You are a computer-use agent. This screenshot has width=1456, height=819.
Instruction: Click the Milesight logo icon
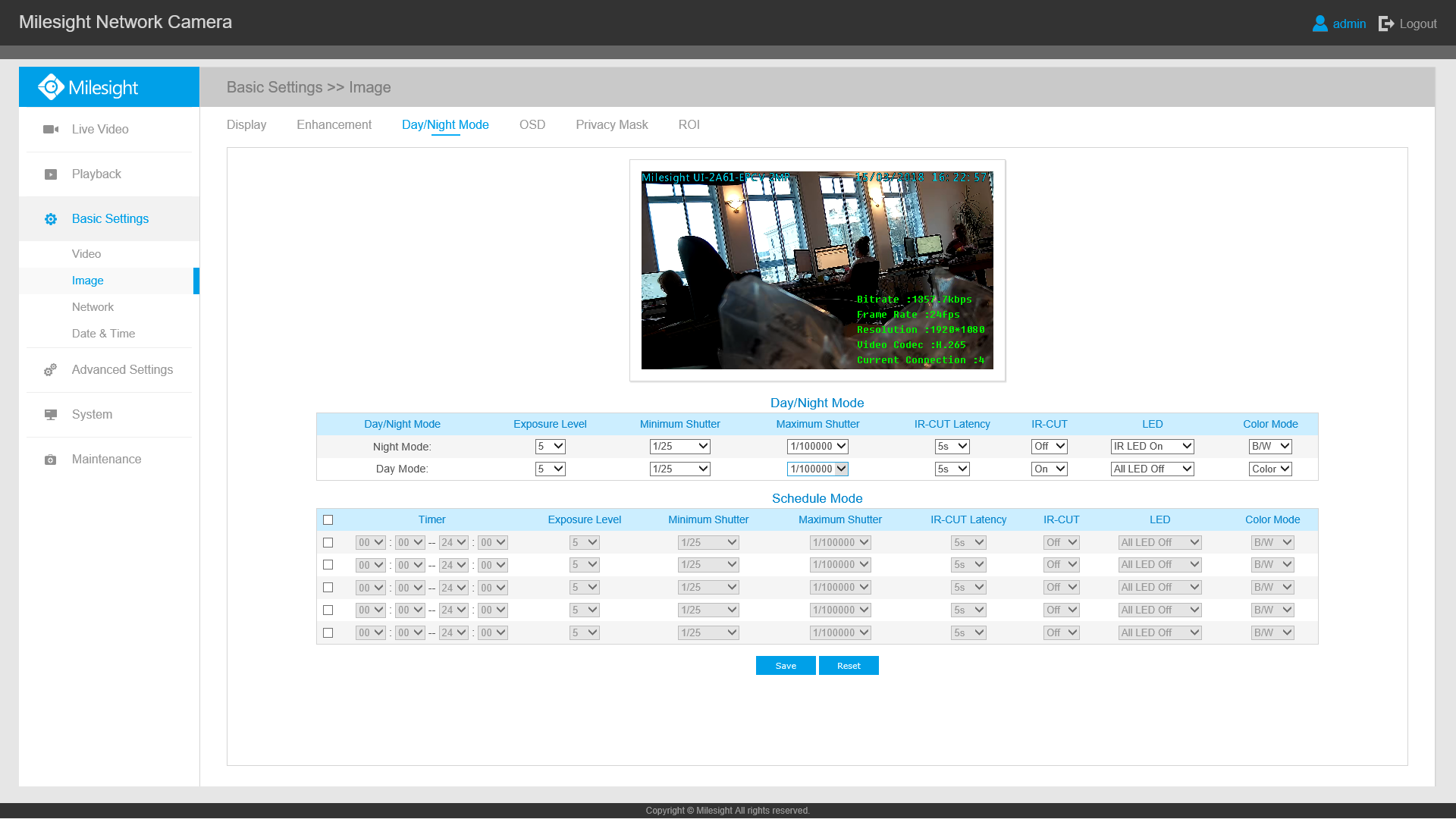coord(51,87)
